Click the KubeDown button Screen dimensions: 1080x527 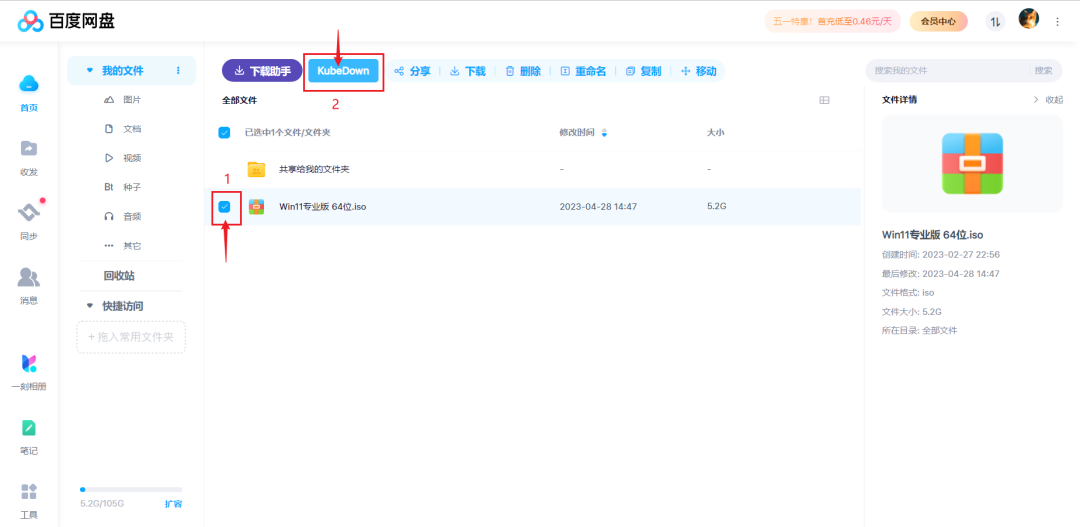[343, 71]
